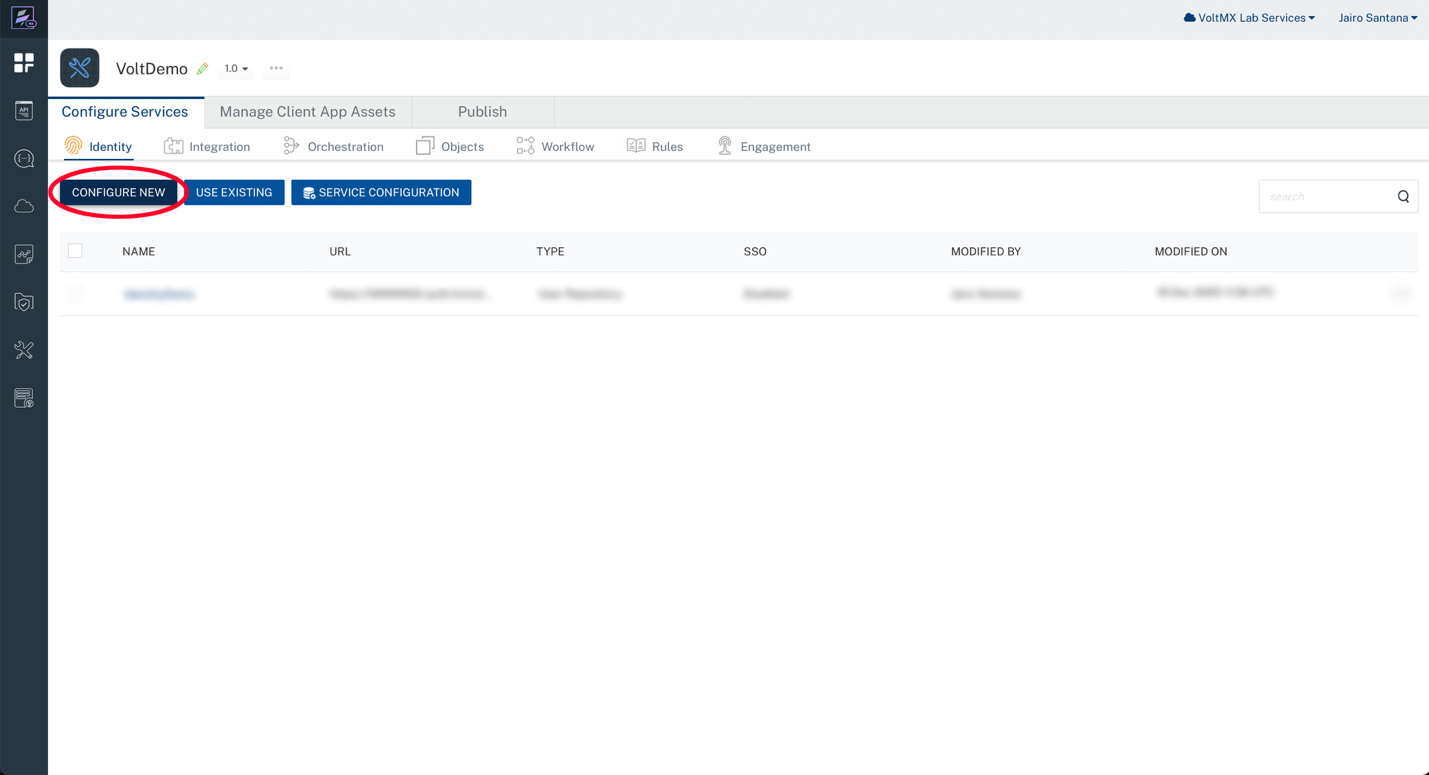The image size is (1429, 775).
Task: Go to the Integration services tab
Action: coord(207,147)
